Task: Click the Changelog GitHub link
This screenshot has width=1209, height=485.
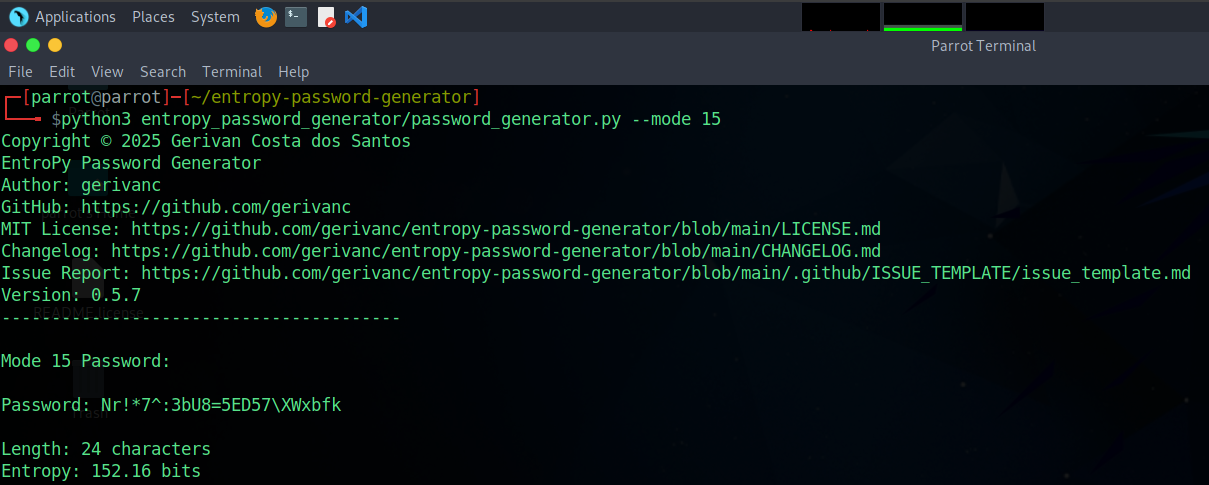Action: tap(496, 251)
